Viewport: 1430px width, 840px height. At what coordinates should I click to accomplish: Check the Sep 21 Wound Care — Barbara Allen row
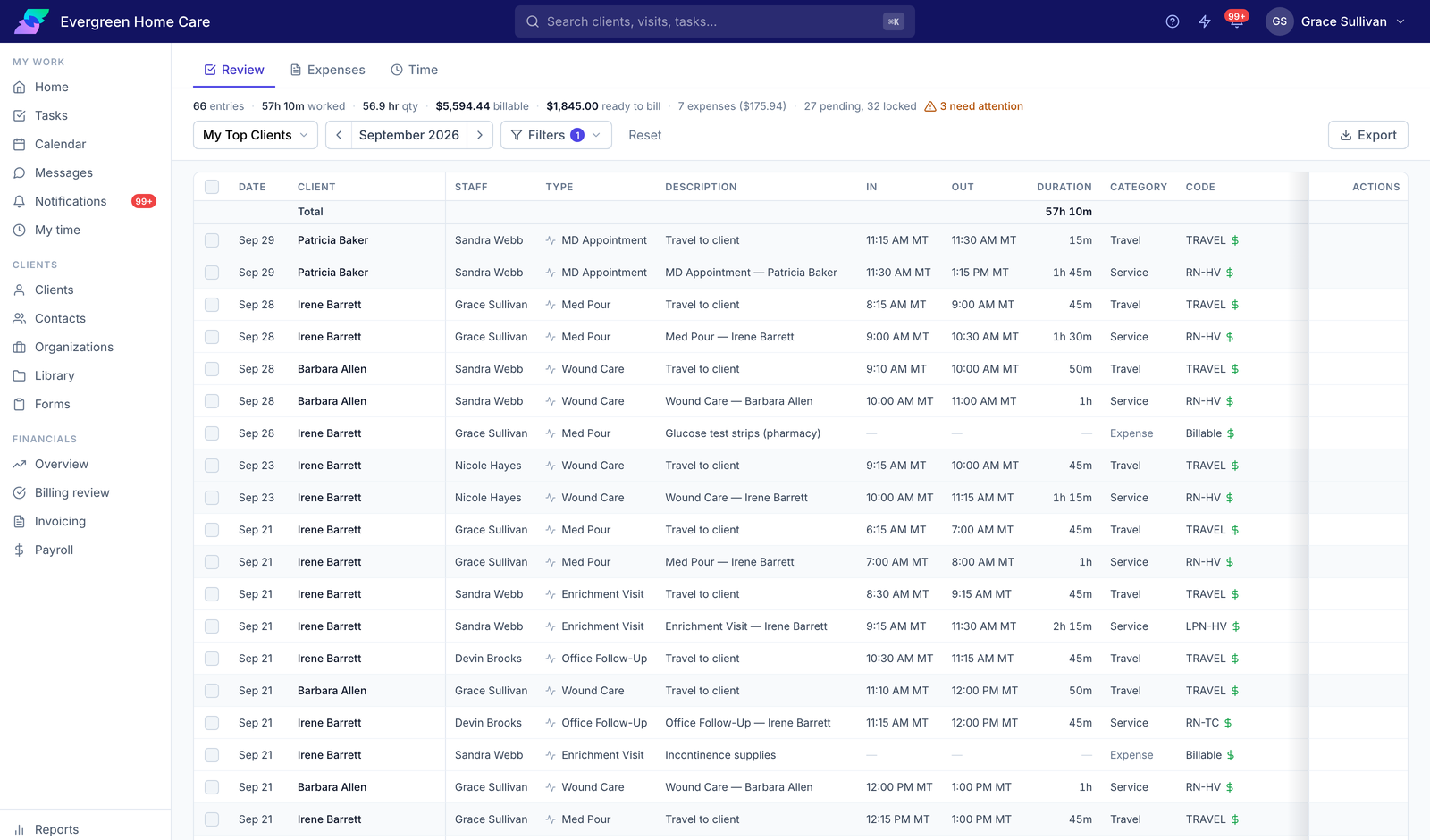click(x=212, y=787)
